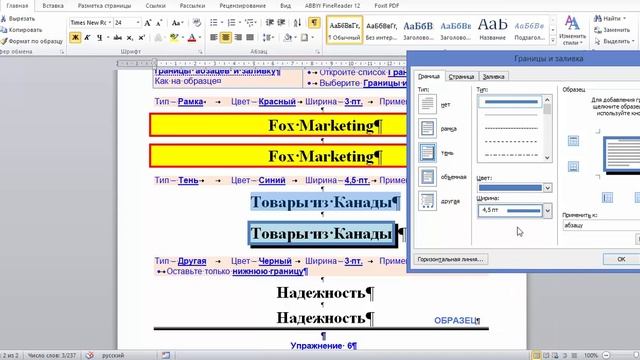Justify paragraph text
The height and width of the screenshot is (360, 640).
click(250, 38)
